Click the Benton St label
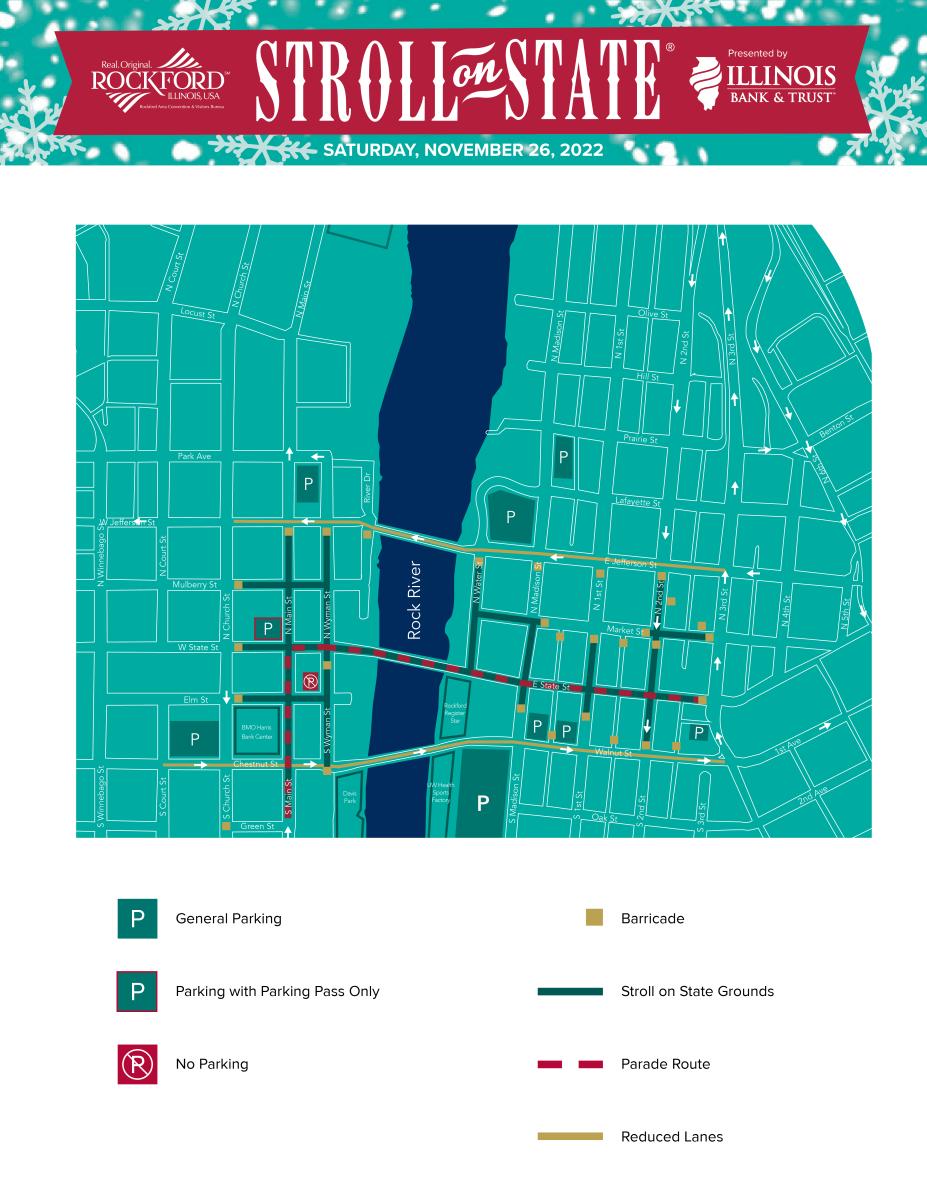Image resolution: width=927 pixels, height=1200 pixels. (x=838, y=427)
